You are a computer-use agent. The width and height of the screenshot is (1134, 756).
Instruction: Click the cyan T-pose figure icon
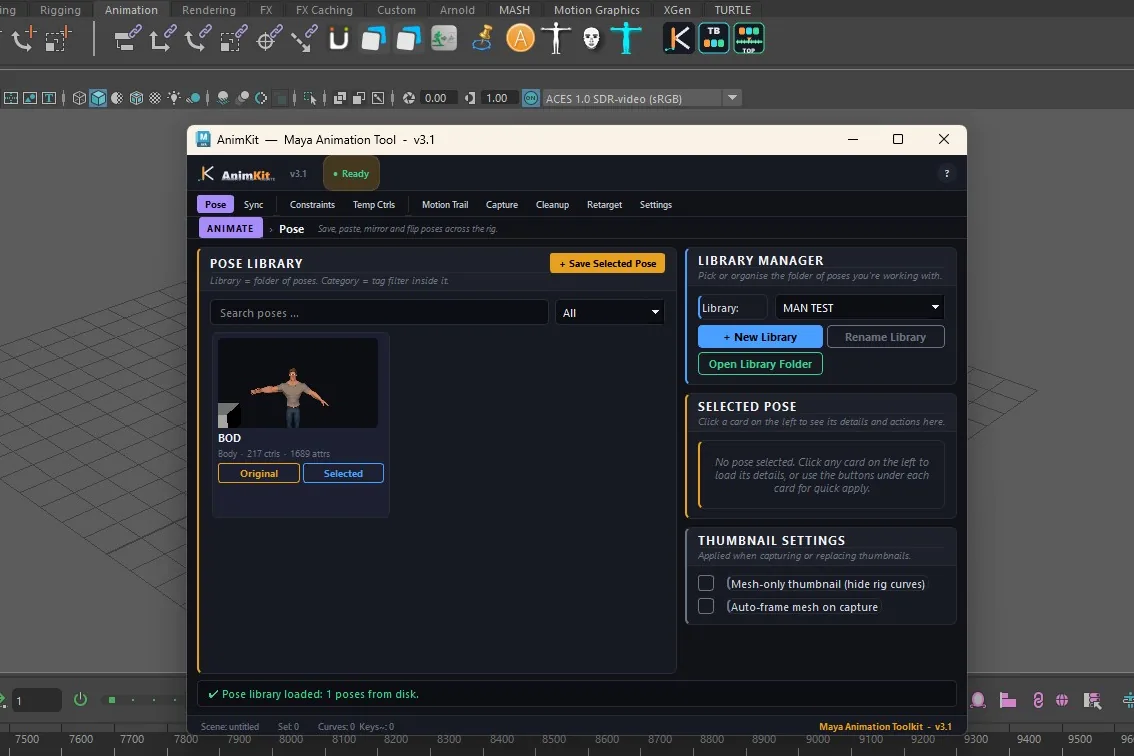(x=626, y=38)
